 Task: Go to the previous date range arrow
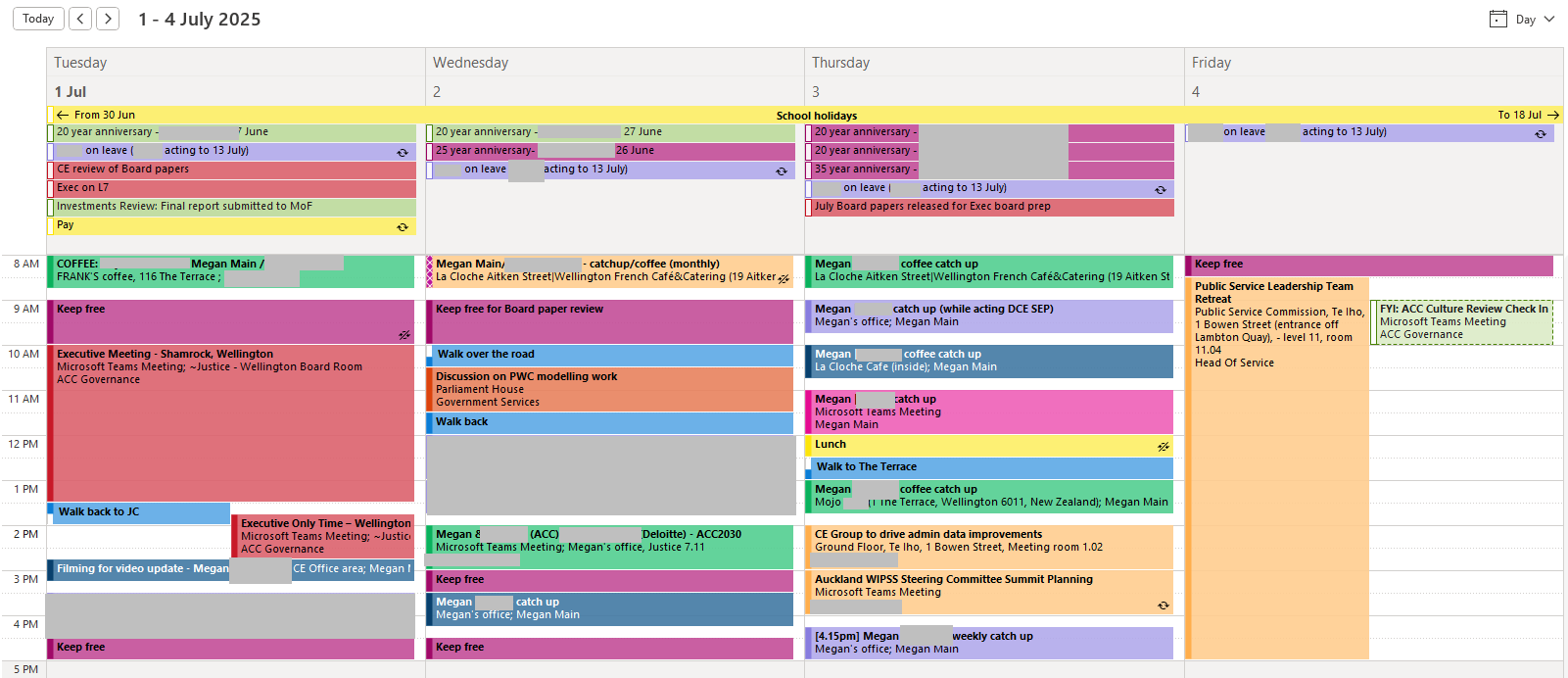(81, 19)
